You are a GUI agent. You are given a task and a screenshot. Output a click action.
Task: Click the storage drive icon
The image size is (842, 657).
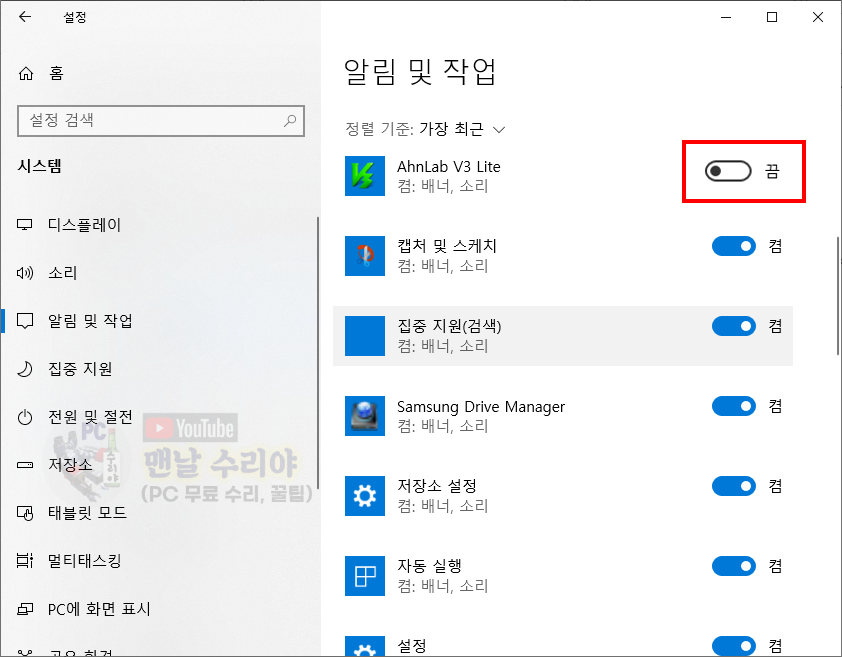[x=25, y=465]
